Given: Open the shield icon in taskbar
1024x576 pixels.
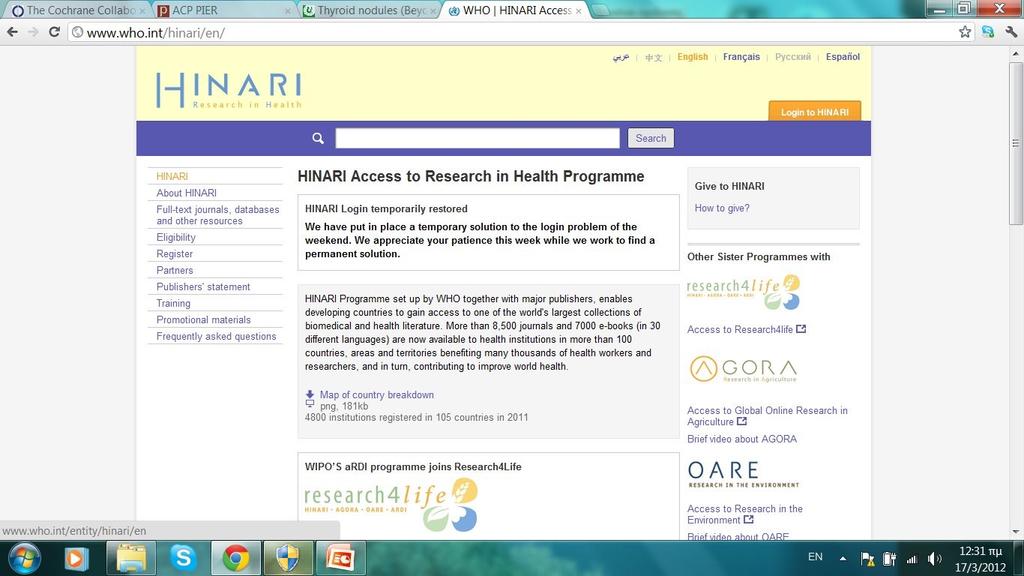Looking at the screenshot, I should point(287,558).
